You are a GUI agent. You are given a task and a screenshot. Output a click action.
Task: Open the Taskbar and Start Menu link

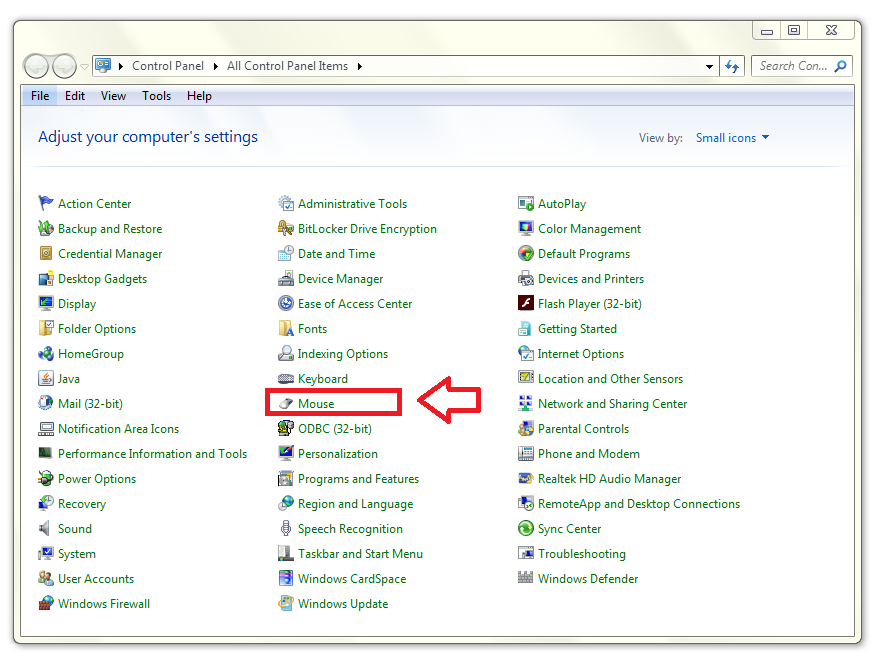point(360,553)
